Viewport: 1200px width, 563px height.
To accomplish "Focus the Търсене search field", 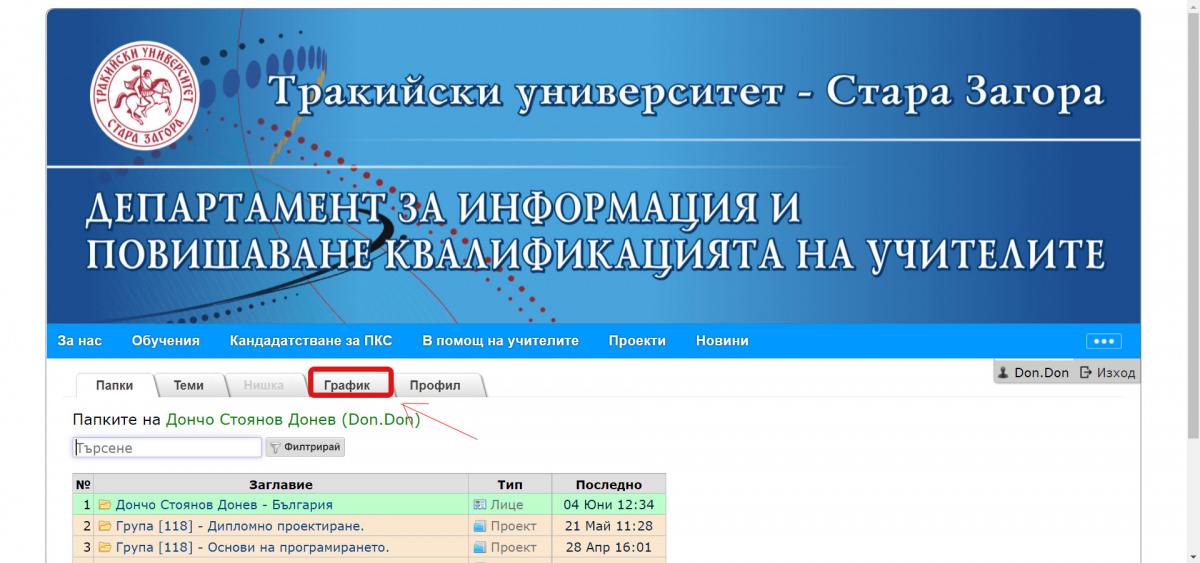I will pos(167,448).
